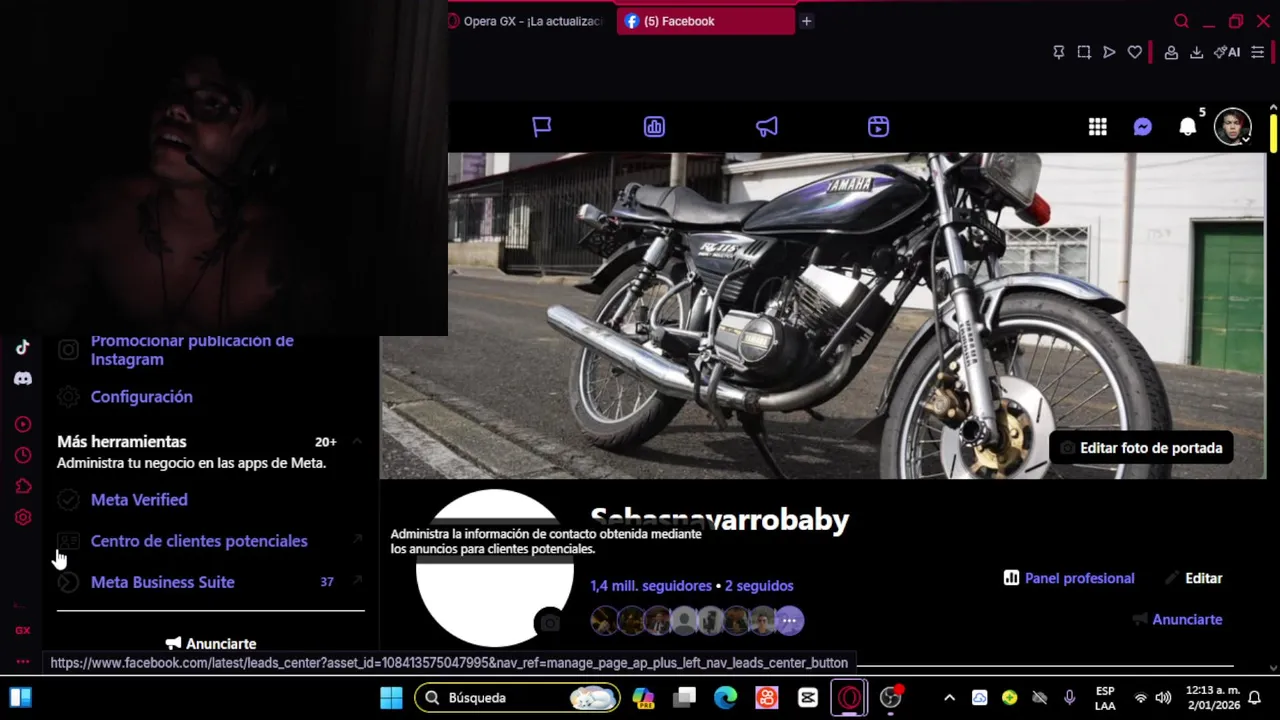Open settings gear in Opera sidebar
Screen dimensions: 1280x720
coord(23,517)
